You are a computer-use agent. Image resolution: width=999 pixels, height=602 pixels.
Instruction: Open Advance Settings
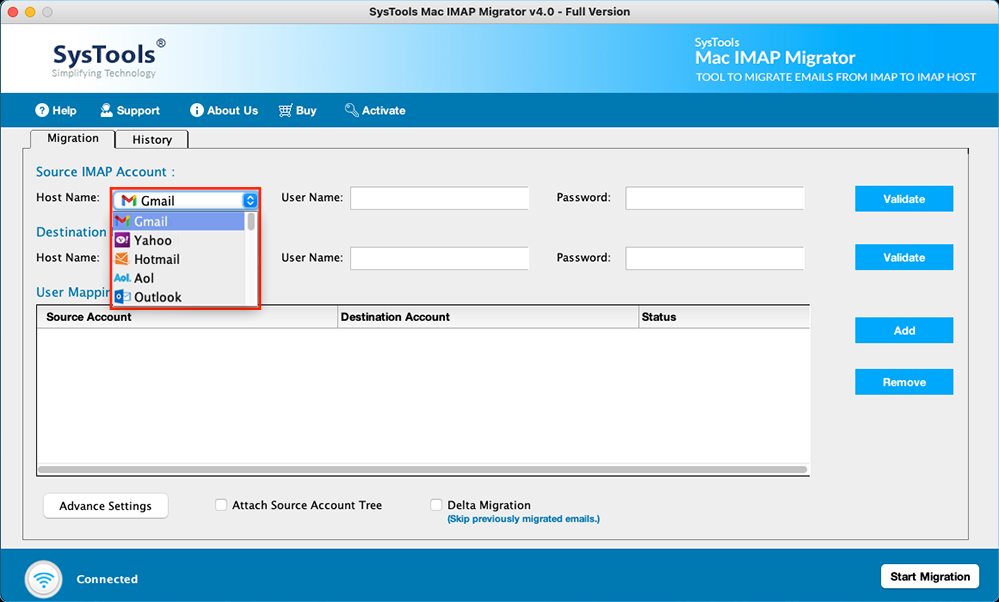click(106, 506)
